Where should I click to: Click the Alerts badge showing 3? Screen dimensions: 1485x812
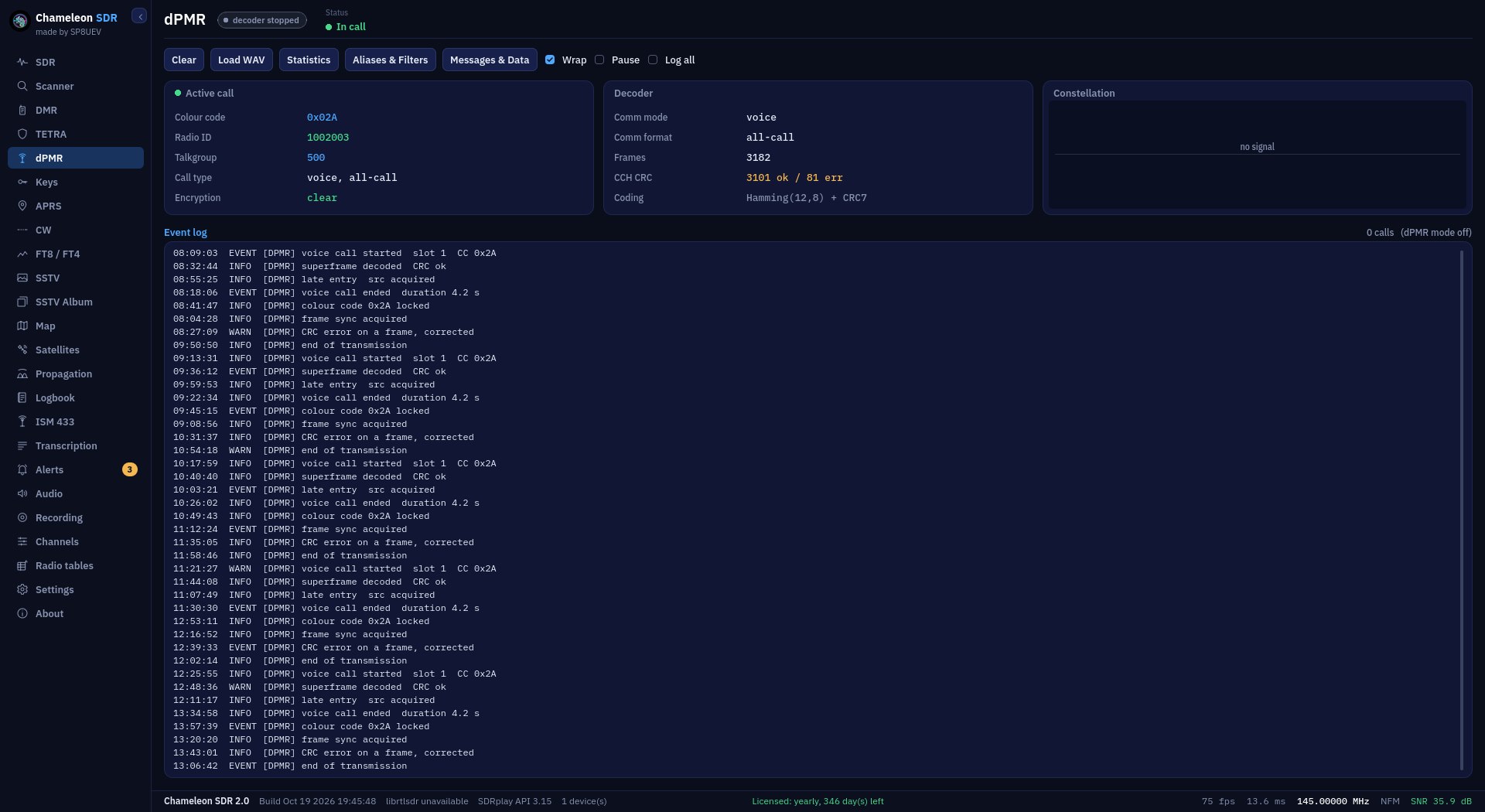(130, 469)
